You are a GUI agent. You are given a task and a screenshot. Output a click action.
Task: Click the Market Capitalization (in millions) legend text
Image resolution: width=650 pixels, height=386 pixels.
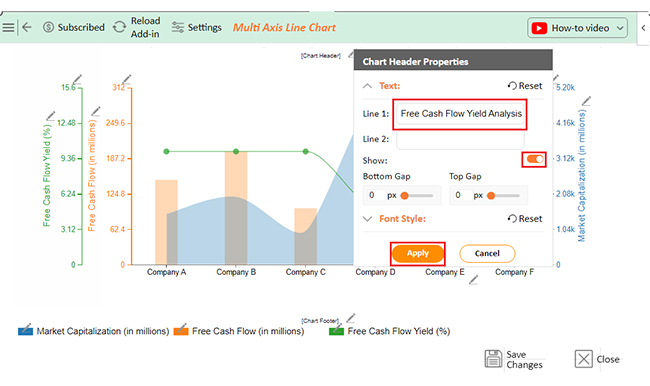tap(103, 331)
